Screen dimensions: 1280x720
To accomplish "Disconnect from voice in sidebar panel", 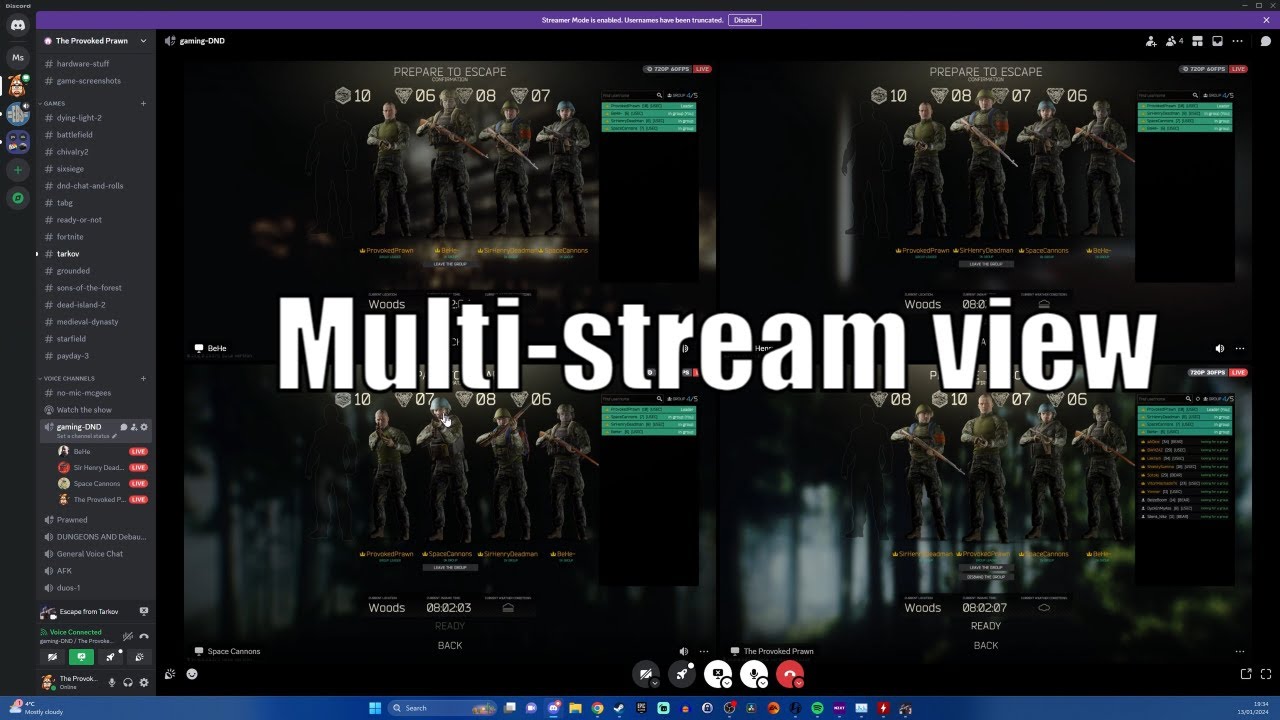I will tap(144, 636).
